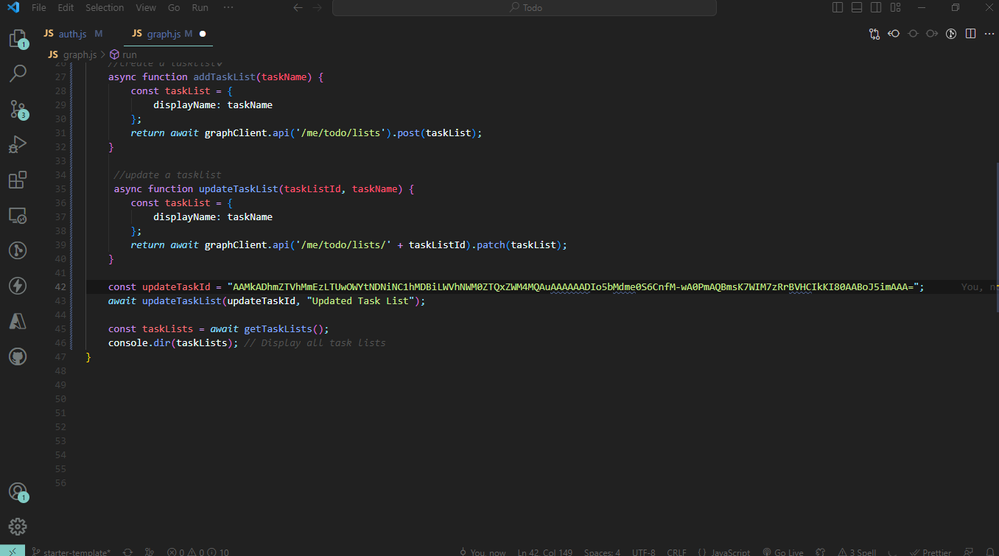Open the Run menu
This screenshot has height=556, width=999.
[200, 8]
